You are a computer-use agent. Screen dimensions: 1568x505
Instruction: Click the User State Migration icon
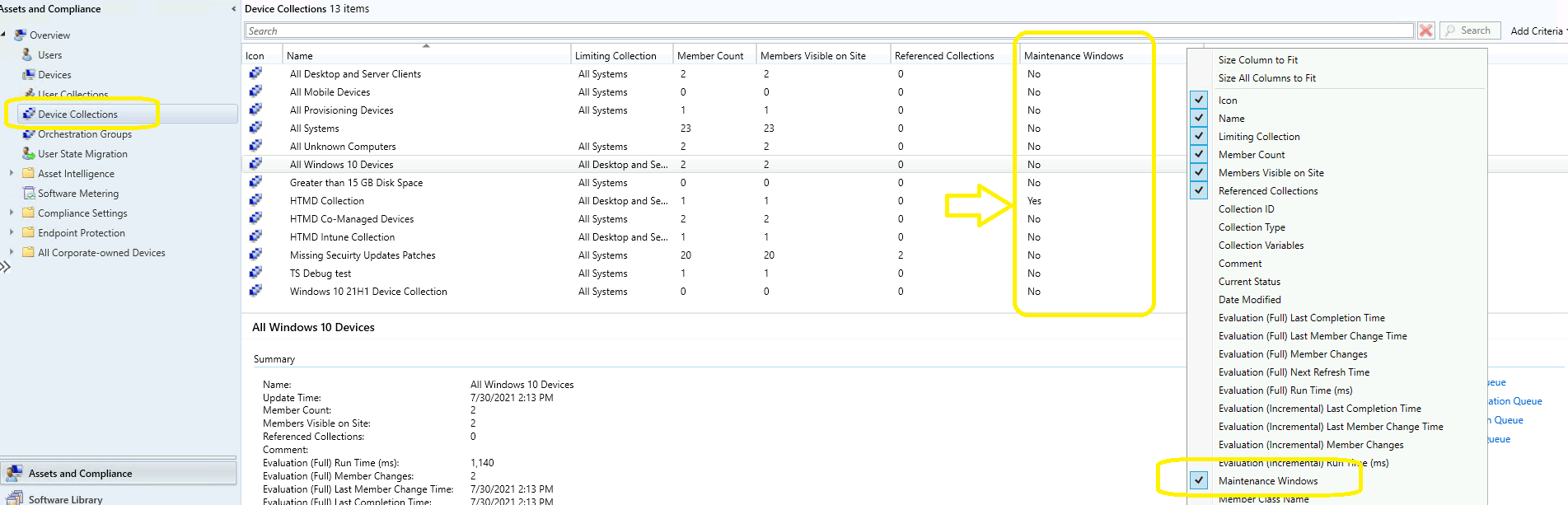tap(29, 153)
